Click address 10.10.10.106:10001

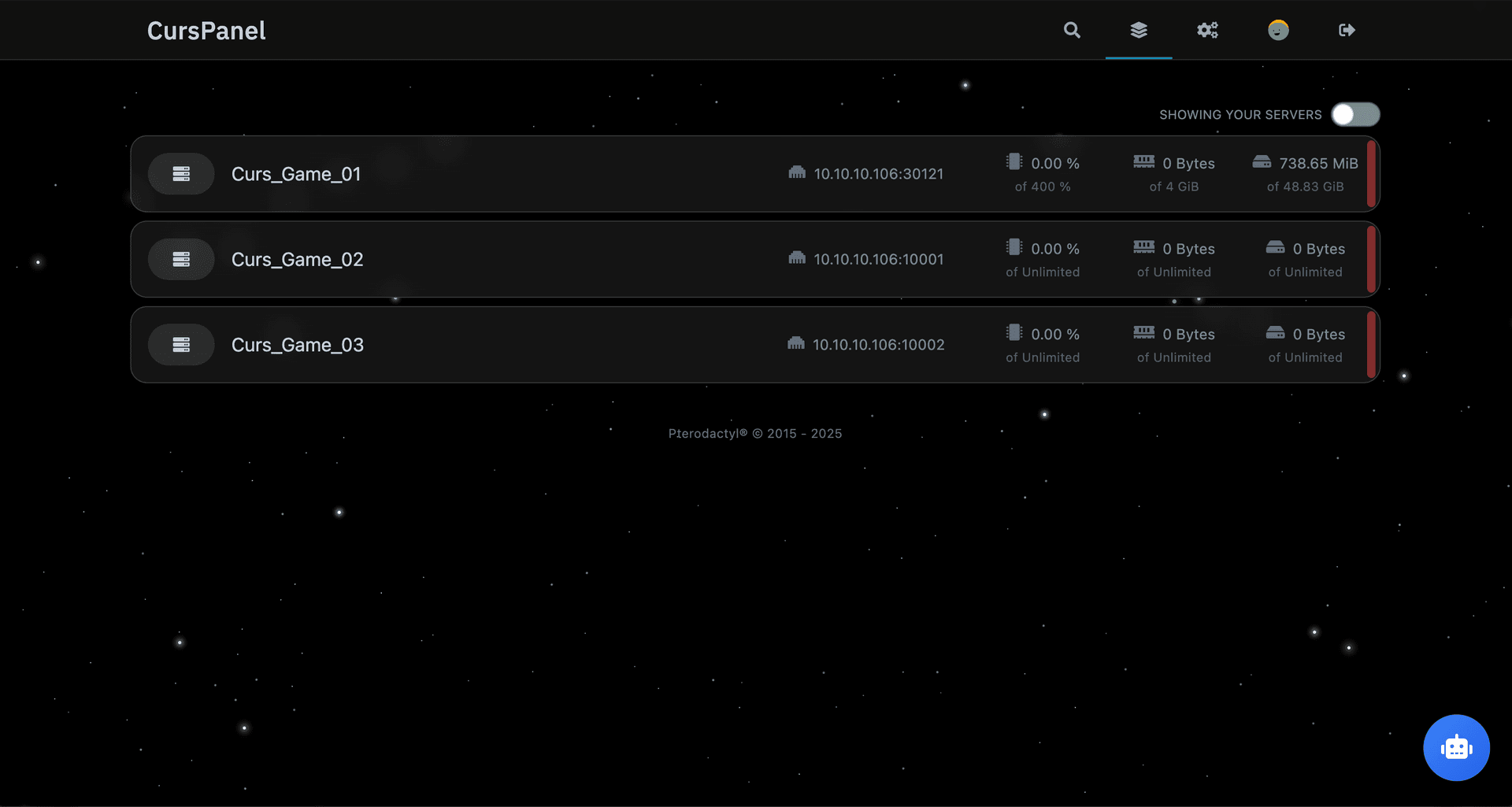[x=878, y=259]
